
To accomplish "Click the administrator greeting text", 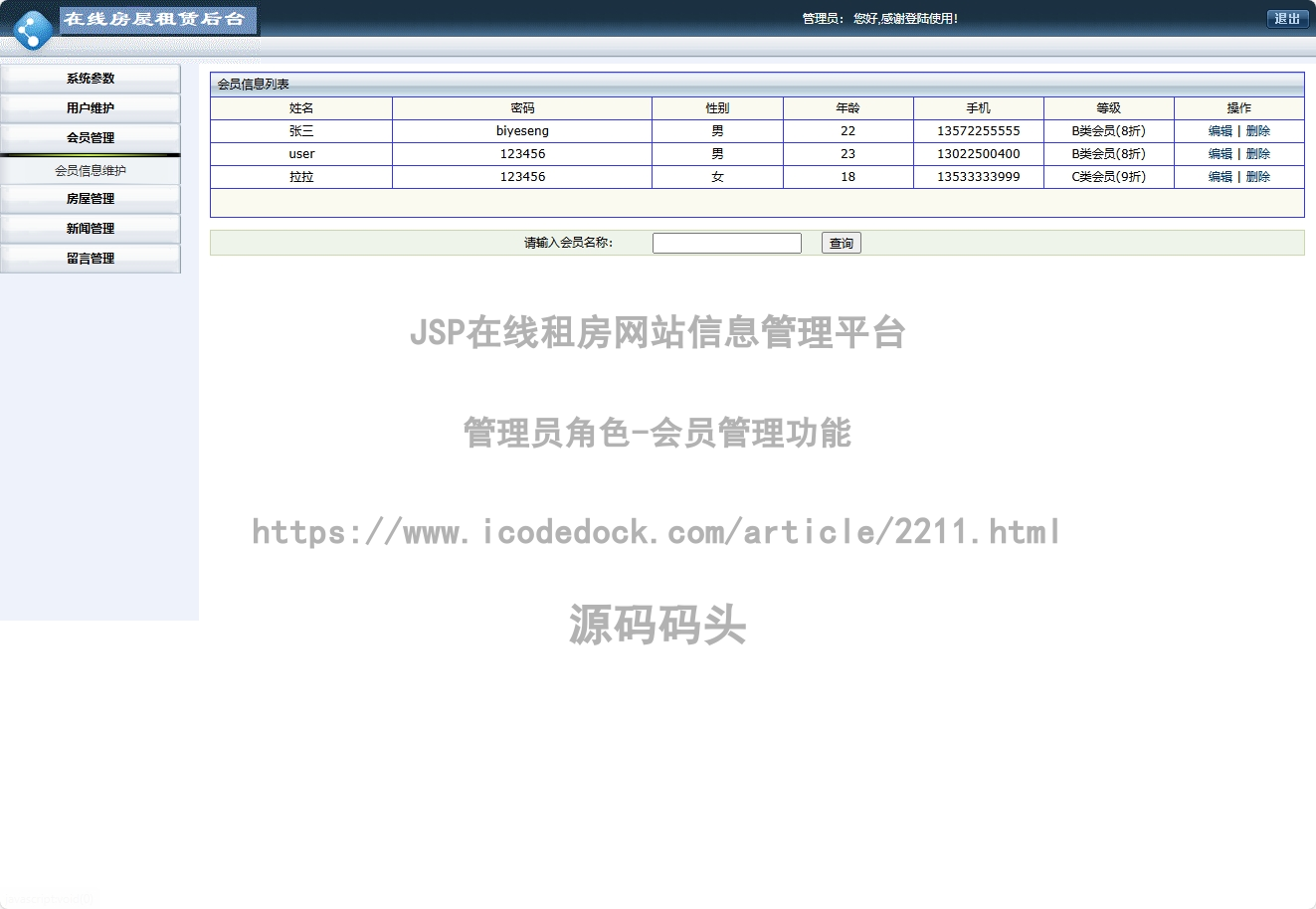I will point(880,19).
